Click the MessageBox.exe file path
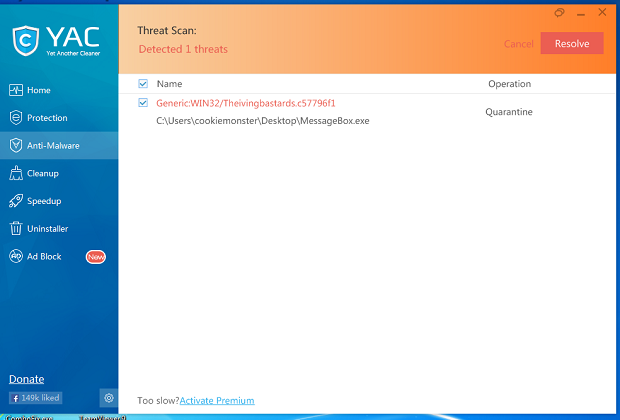 point(263,121)
